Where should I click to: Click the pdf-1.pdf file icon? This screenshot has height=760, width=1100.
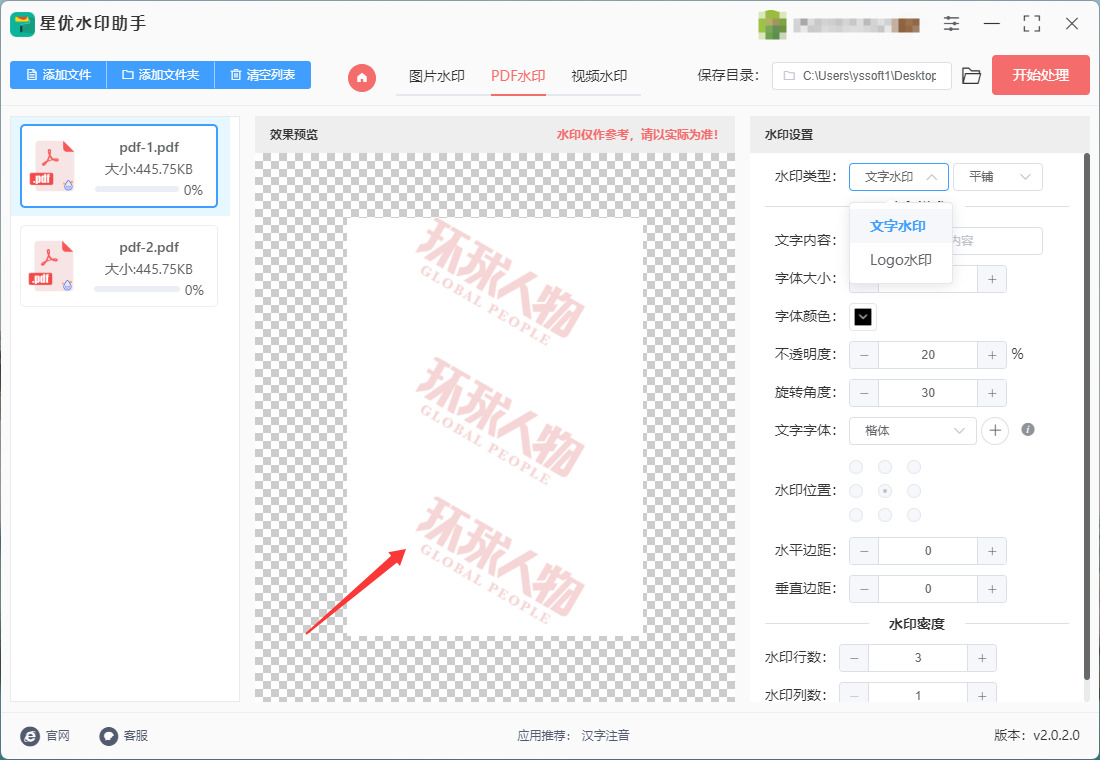52,166
